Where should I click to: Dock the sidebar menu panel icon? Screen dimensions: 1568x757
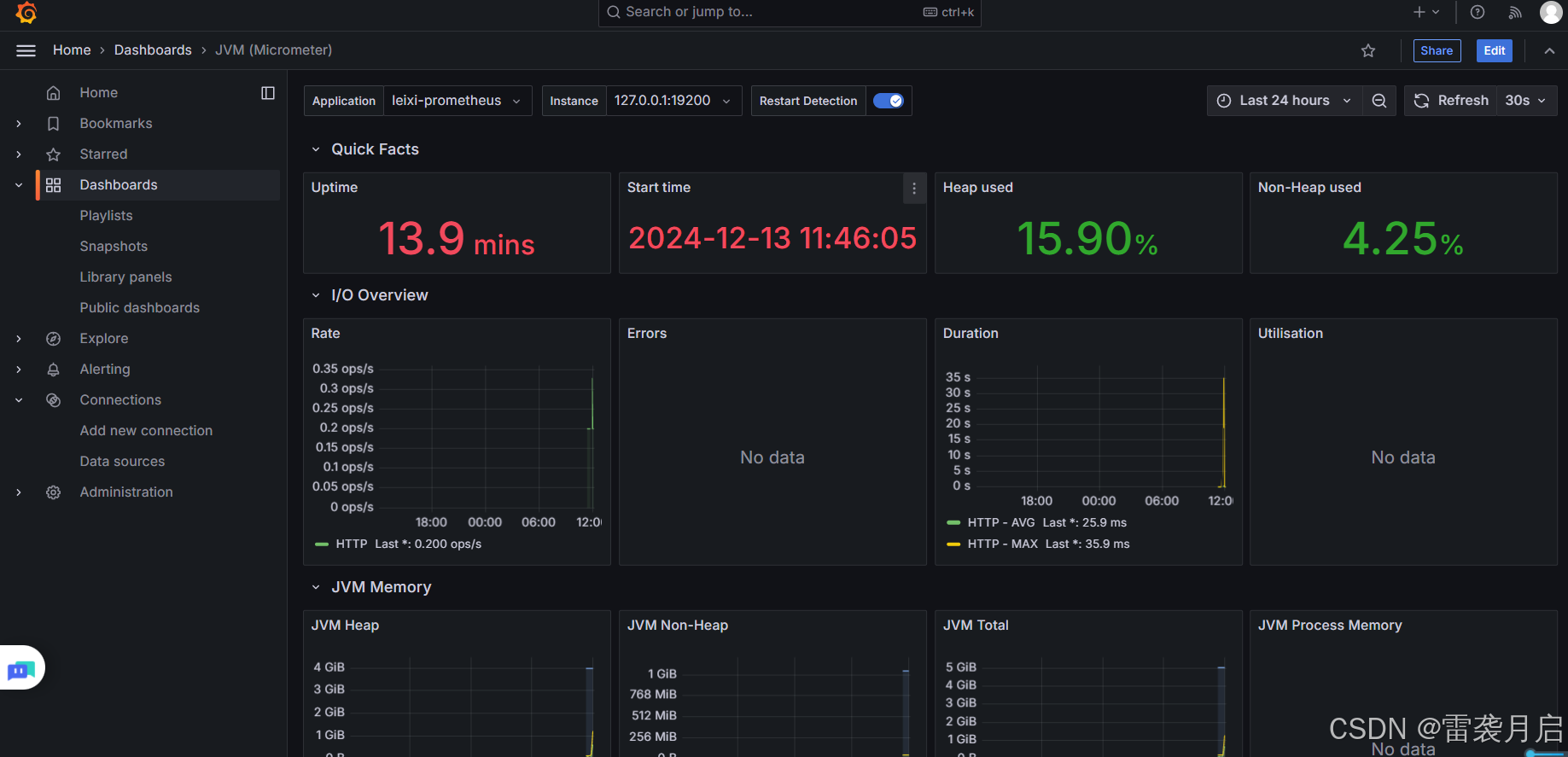[268, 93]
